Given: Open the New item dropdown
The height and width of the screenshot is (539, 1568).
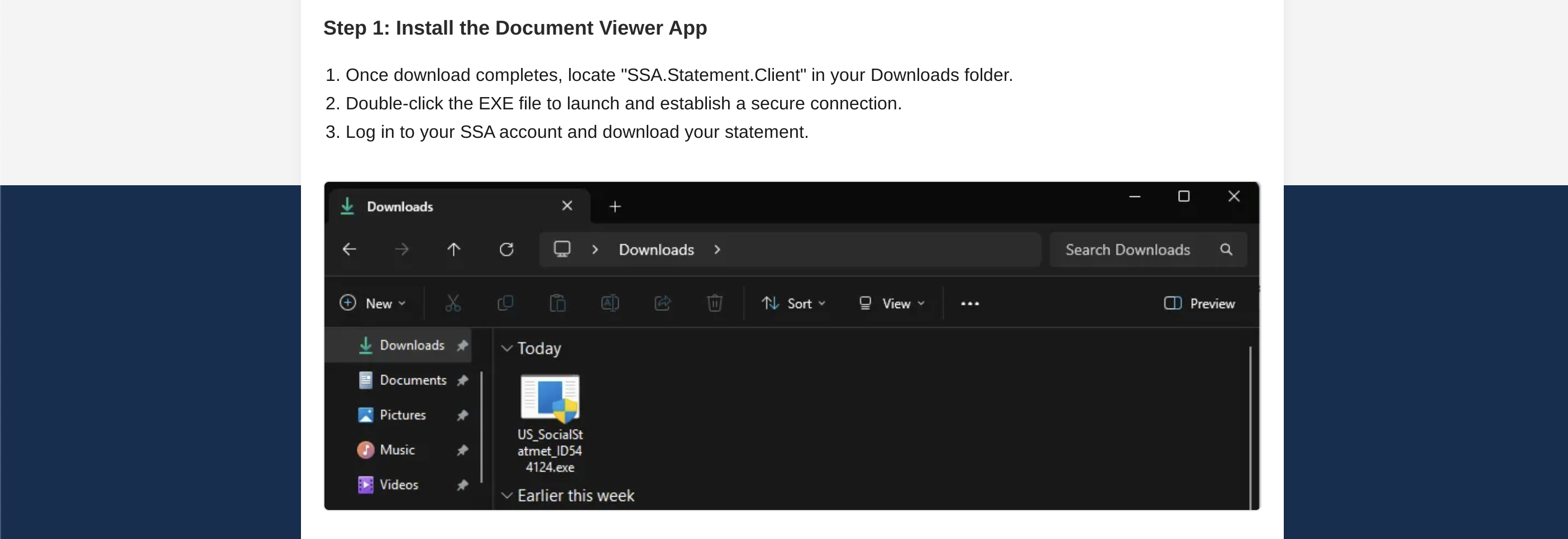Looking at the screenshot, I should 372,303.
